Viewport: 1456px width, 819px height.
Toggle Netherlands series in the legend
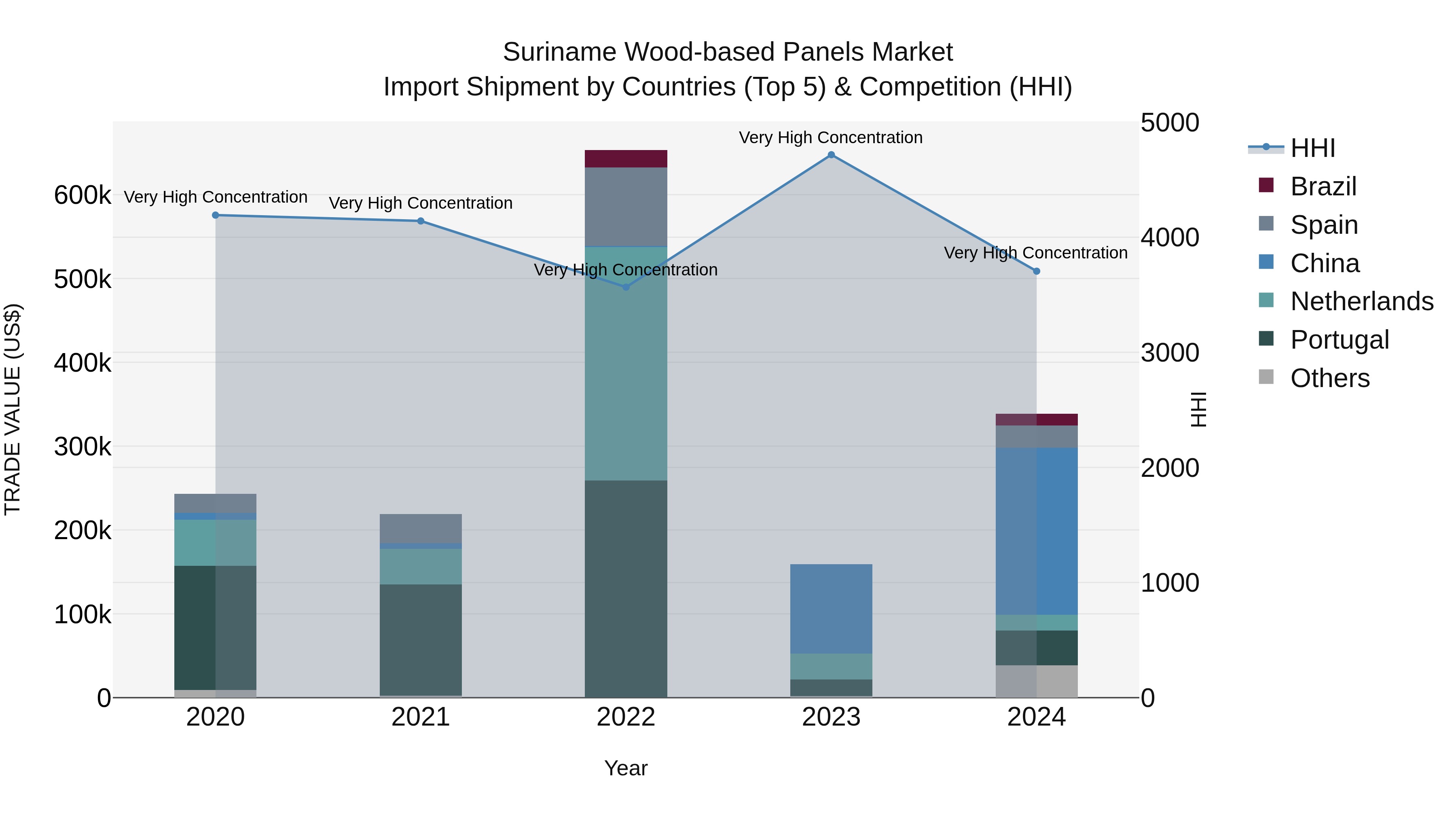tap(1346, 301)
